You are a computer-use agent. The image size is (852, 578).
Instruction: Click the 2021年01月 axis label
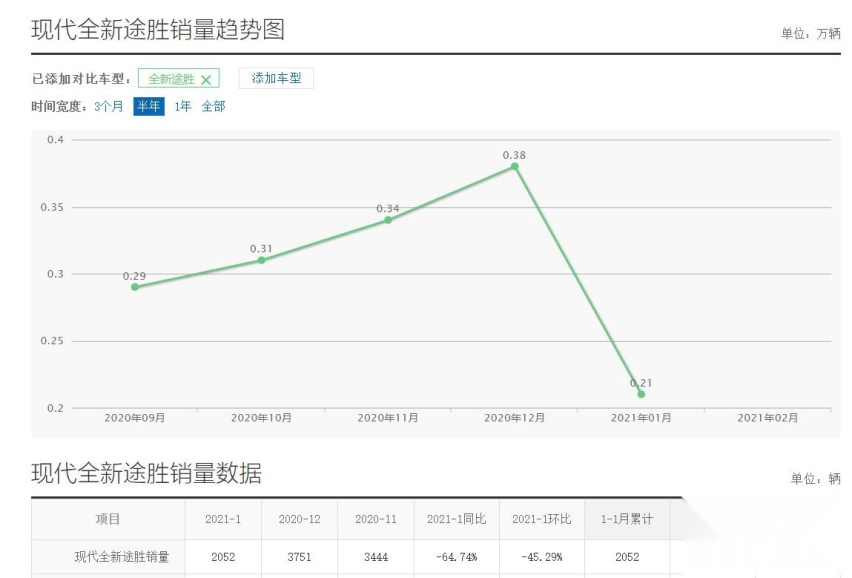(641, 418)
